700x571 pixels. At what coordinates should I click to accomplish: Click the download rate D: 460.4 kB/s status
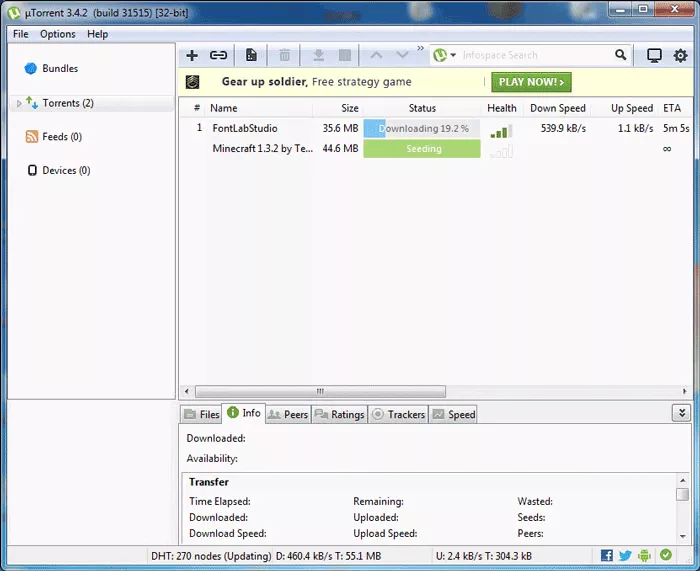328,556
